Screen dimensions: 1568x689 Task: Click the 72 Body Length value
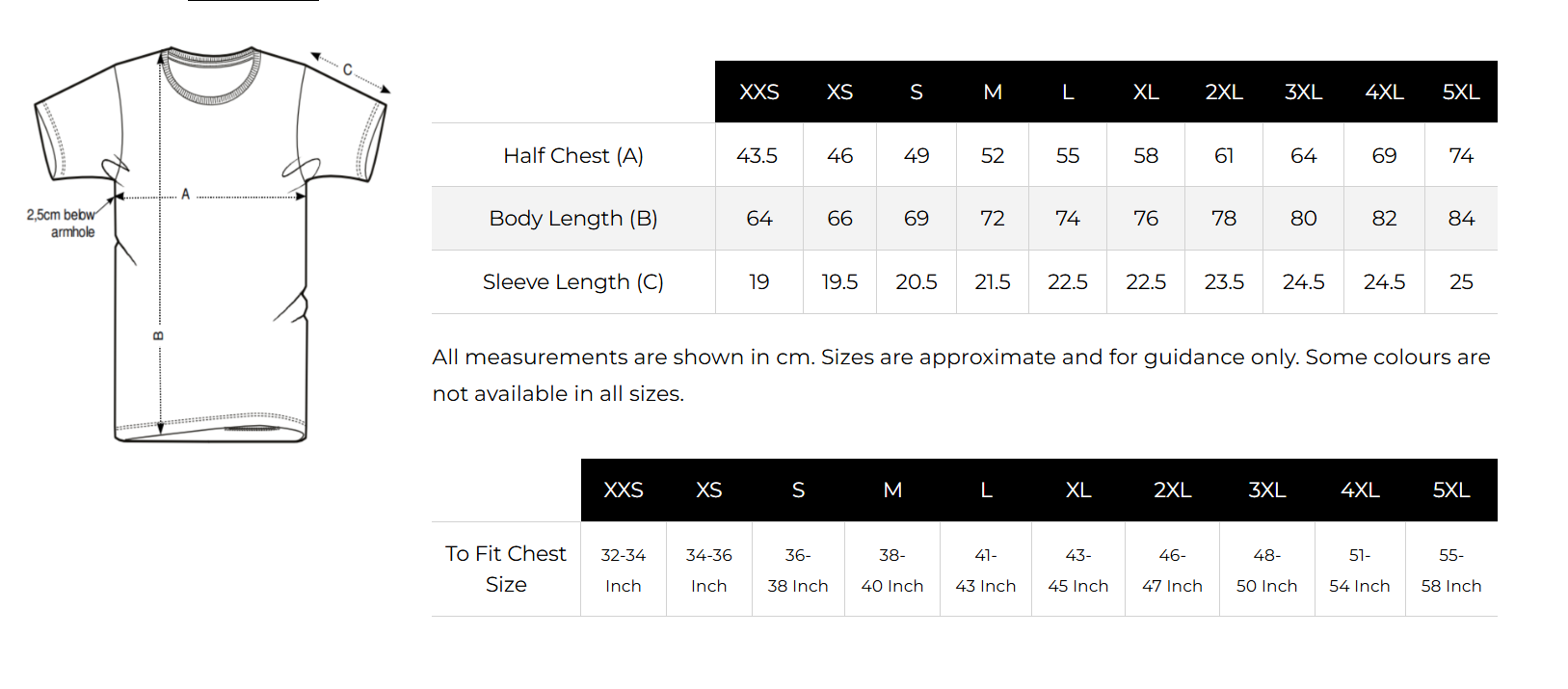pos(992,218)
